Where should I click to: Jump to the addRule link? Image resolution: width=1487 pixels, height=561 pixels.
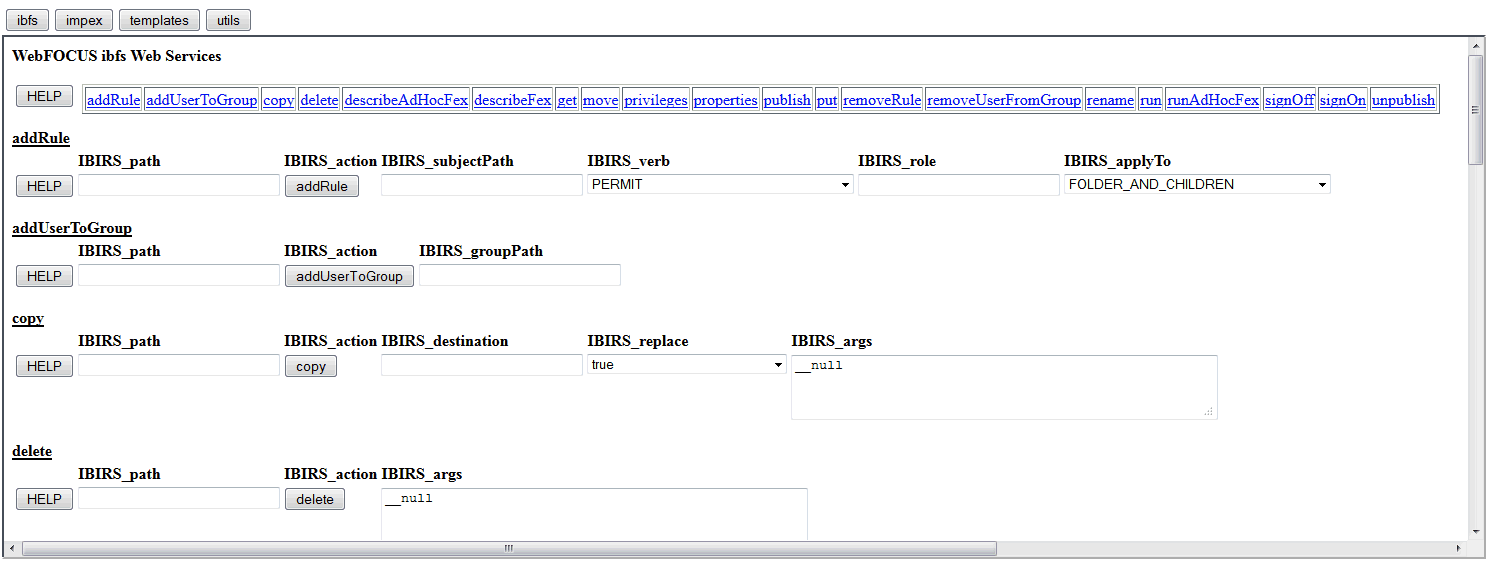pyautogui.click(x=114, y=100)
